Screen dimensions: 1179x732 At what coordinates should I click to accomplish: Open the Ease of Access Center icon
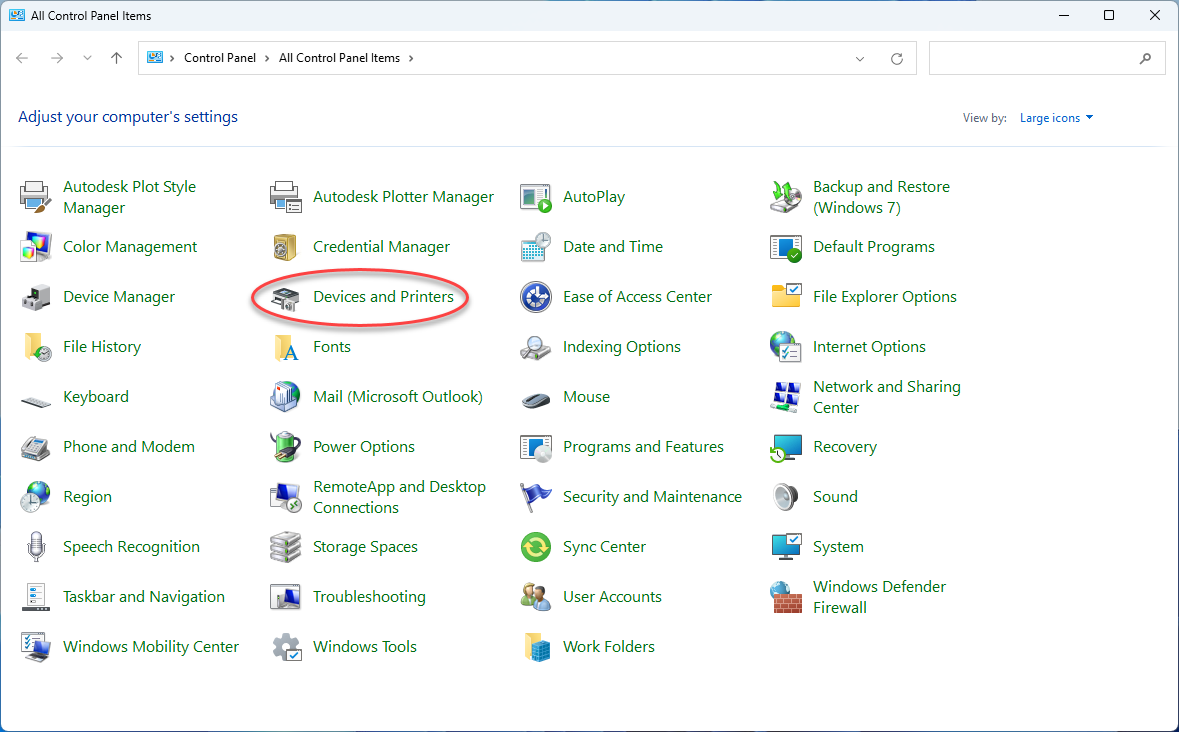tap(535, 298)
